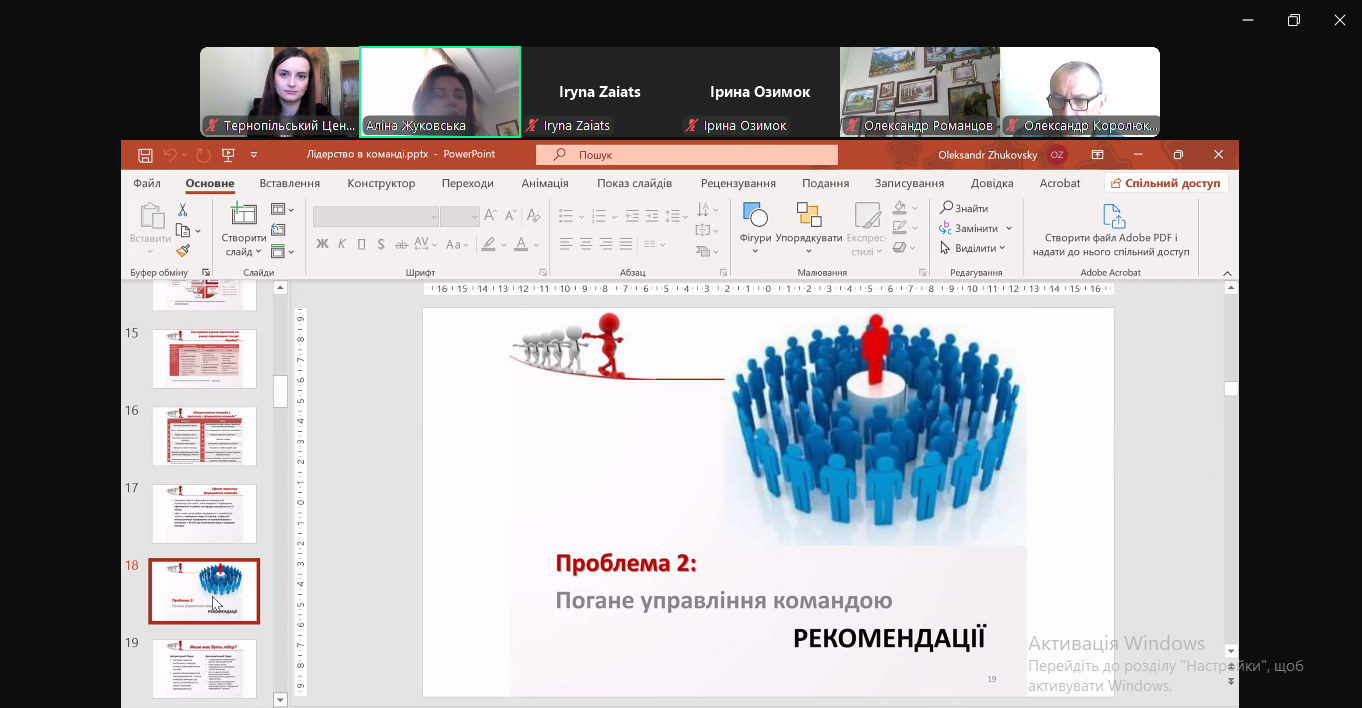
Task: Apply the font color A swatch
Action: pos(520,244)
